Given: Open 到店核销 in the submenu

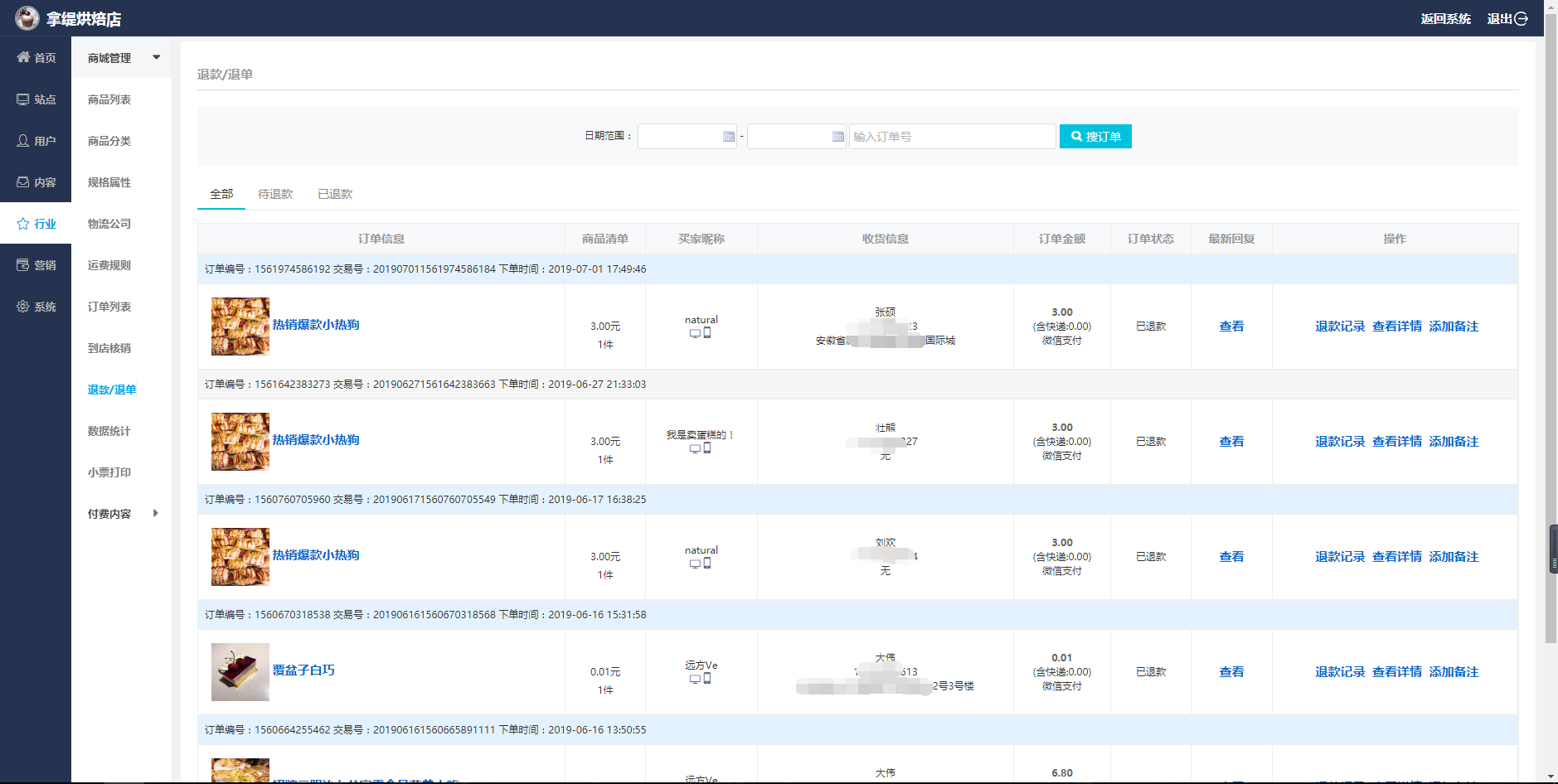Looking at the screenshot, I should [109, 348].
